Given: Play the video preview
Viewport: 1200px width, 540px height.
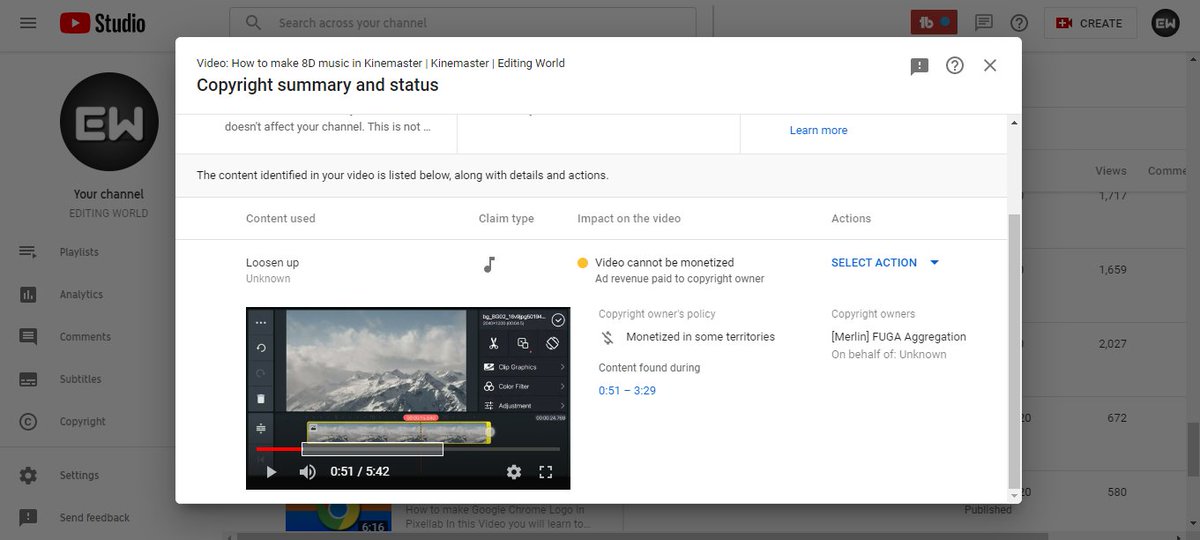Looking at the screenshot, I should click(271, 472).
